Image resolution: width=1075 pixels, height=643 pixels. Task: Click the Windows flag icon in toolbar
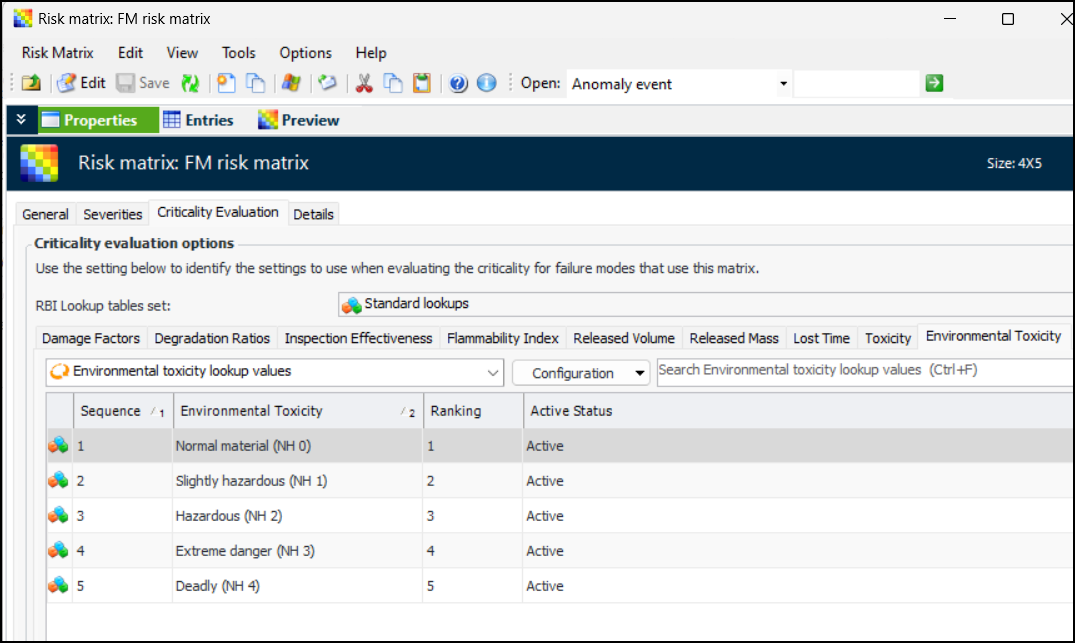(x=292, y=84)
